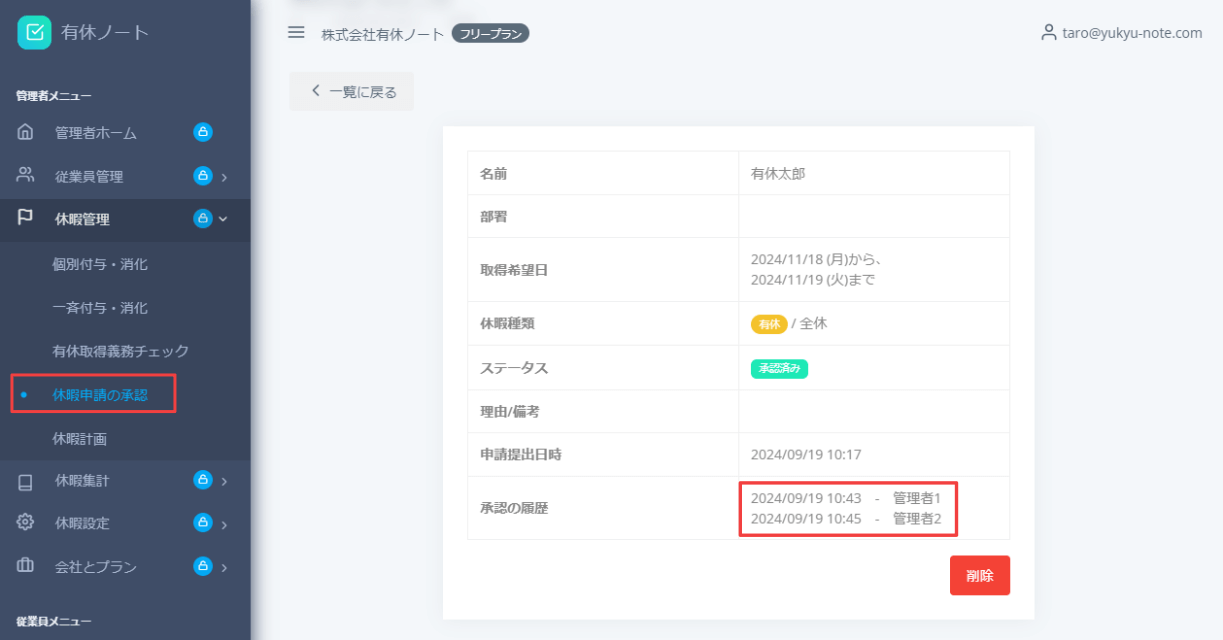Click the home icon for 管理者ホーム
This screenshot has width=1223, height=640.
tap(26, 132)
